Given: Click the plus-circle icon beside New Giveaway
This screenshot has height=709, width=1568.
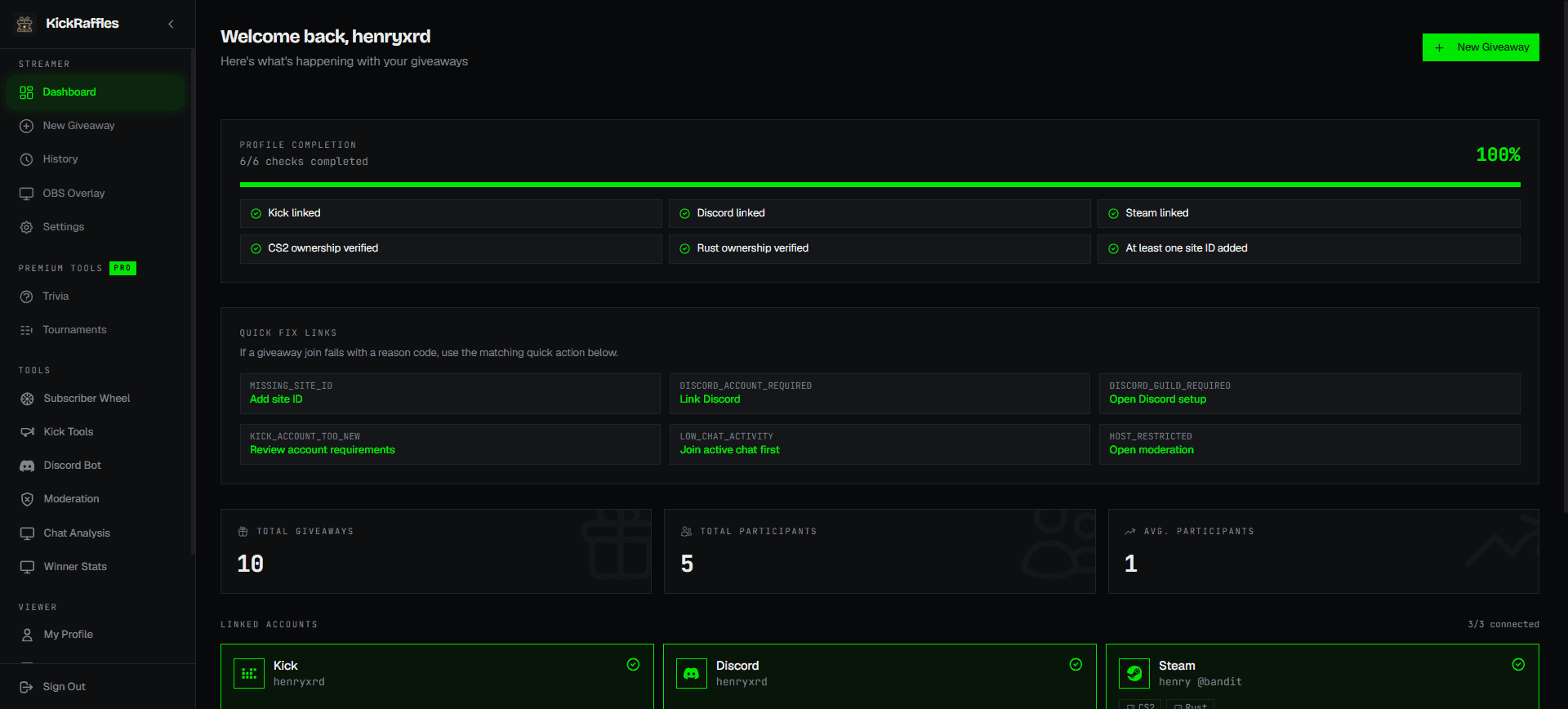Looking at the screenshot, I should point(26,126).
